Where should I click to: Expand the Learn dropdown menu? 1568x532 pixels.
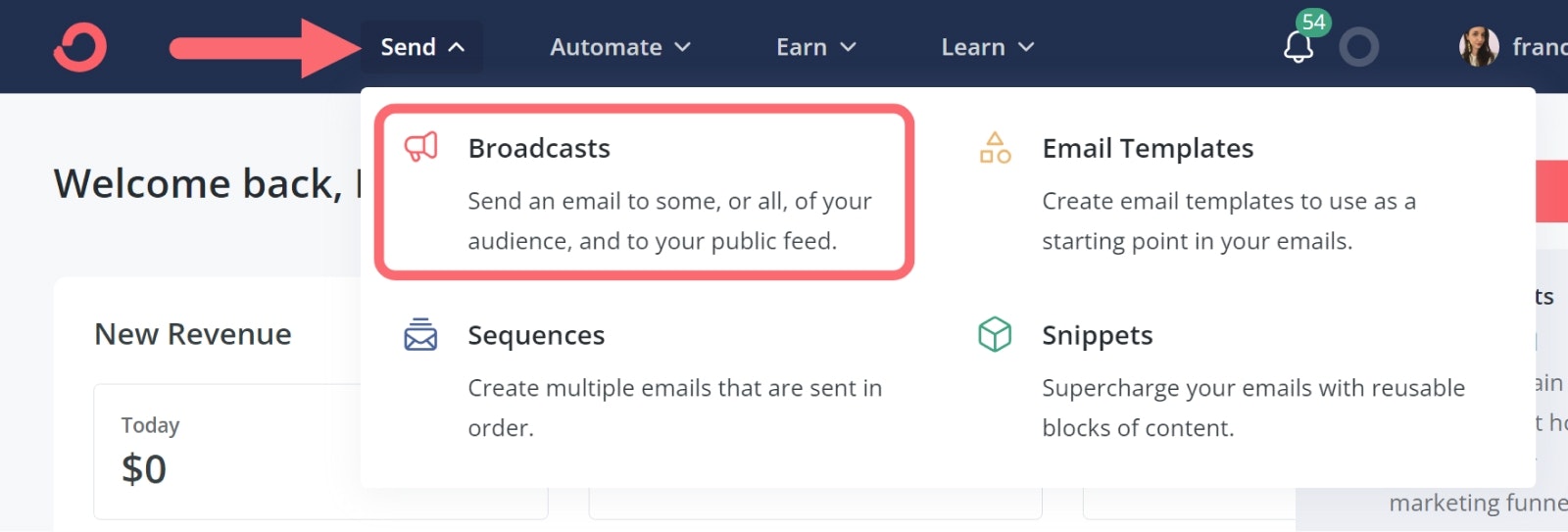988,47
